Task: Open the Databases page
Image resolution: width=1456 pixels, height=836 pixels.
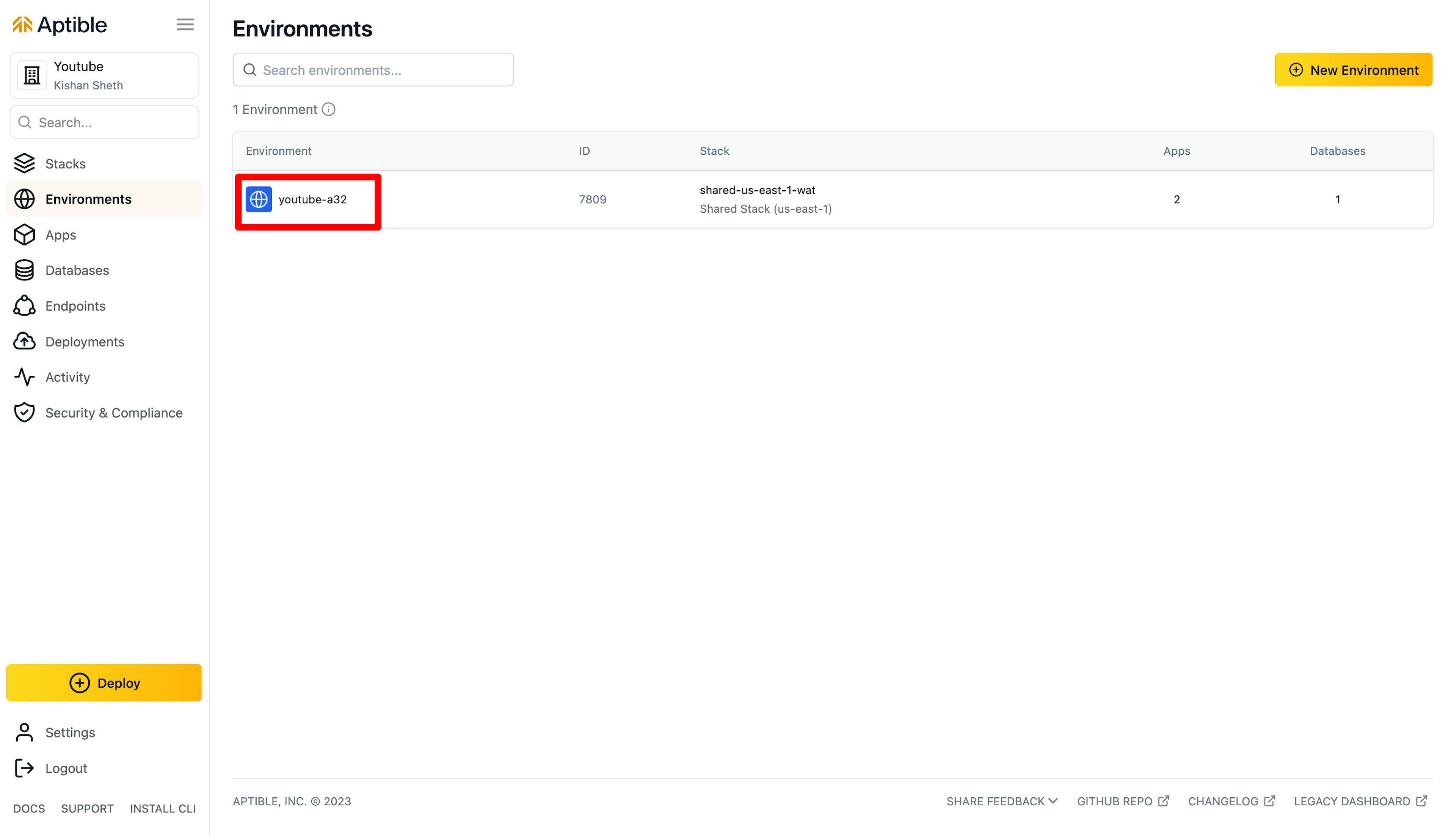Action: click(x=77, y=270)
